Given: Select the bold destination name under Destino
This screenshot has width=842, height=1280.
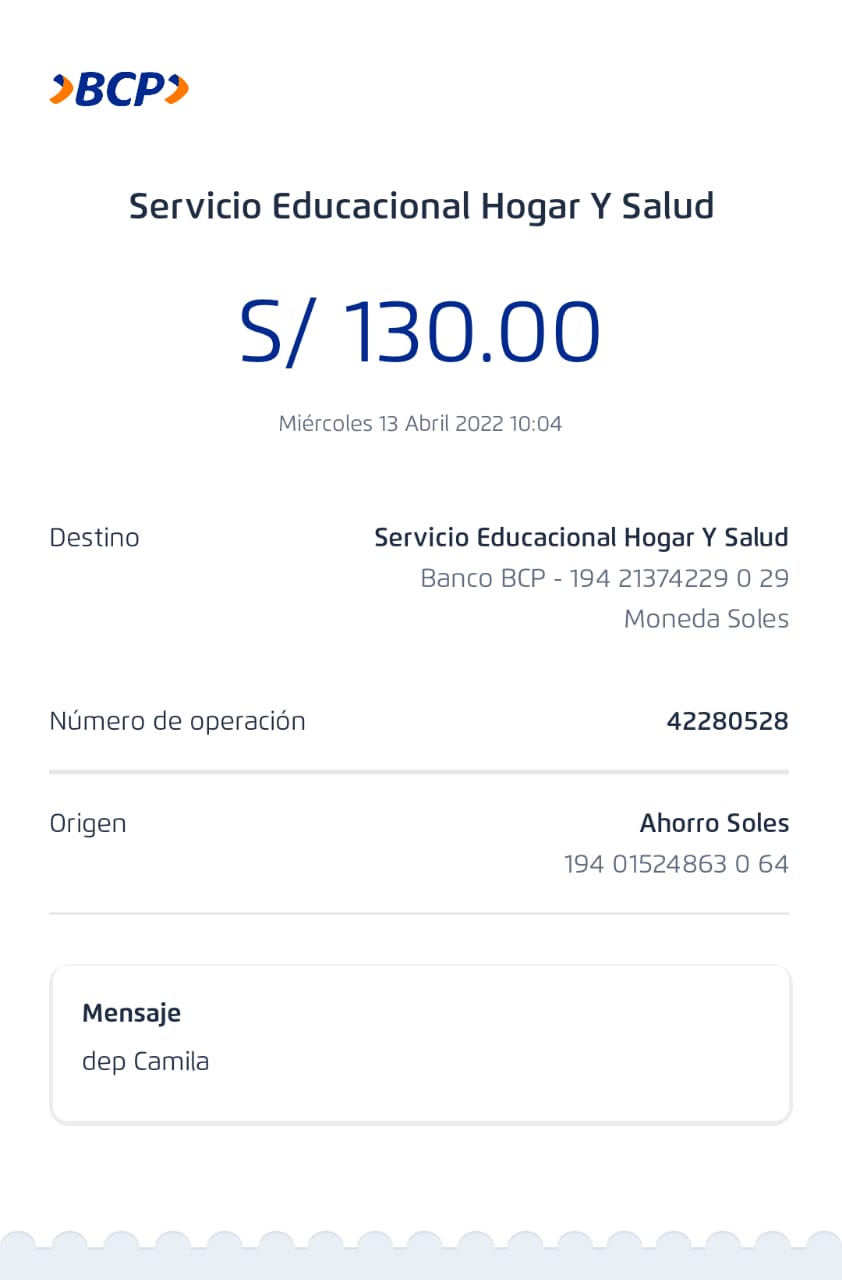Looking at the screenshot, I should click(581, 538).
